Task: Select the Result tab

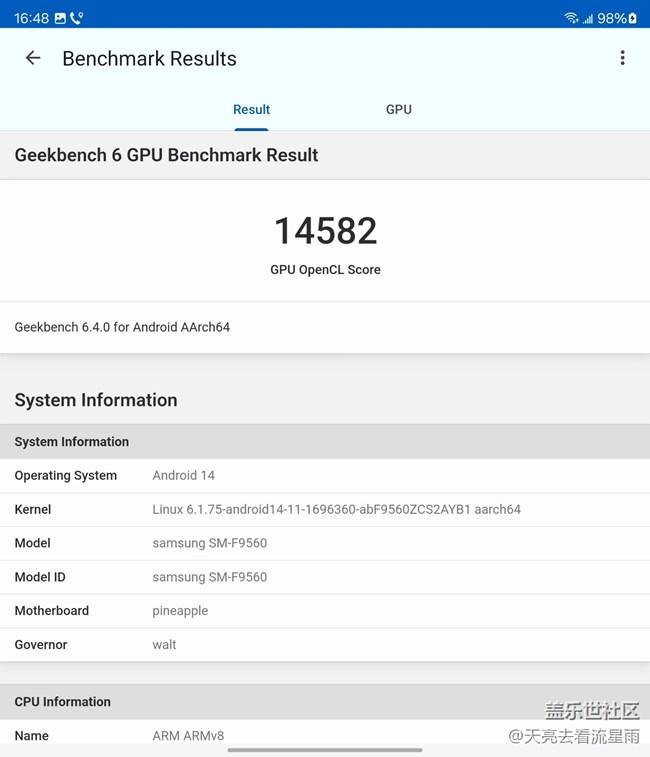Action: (x=251, y=110)
